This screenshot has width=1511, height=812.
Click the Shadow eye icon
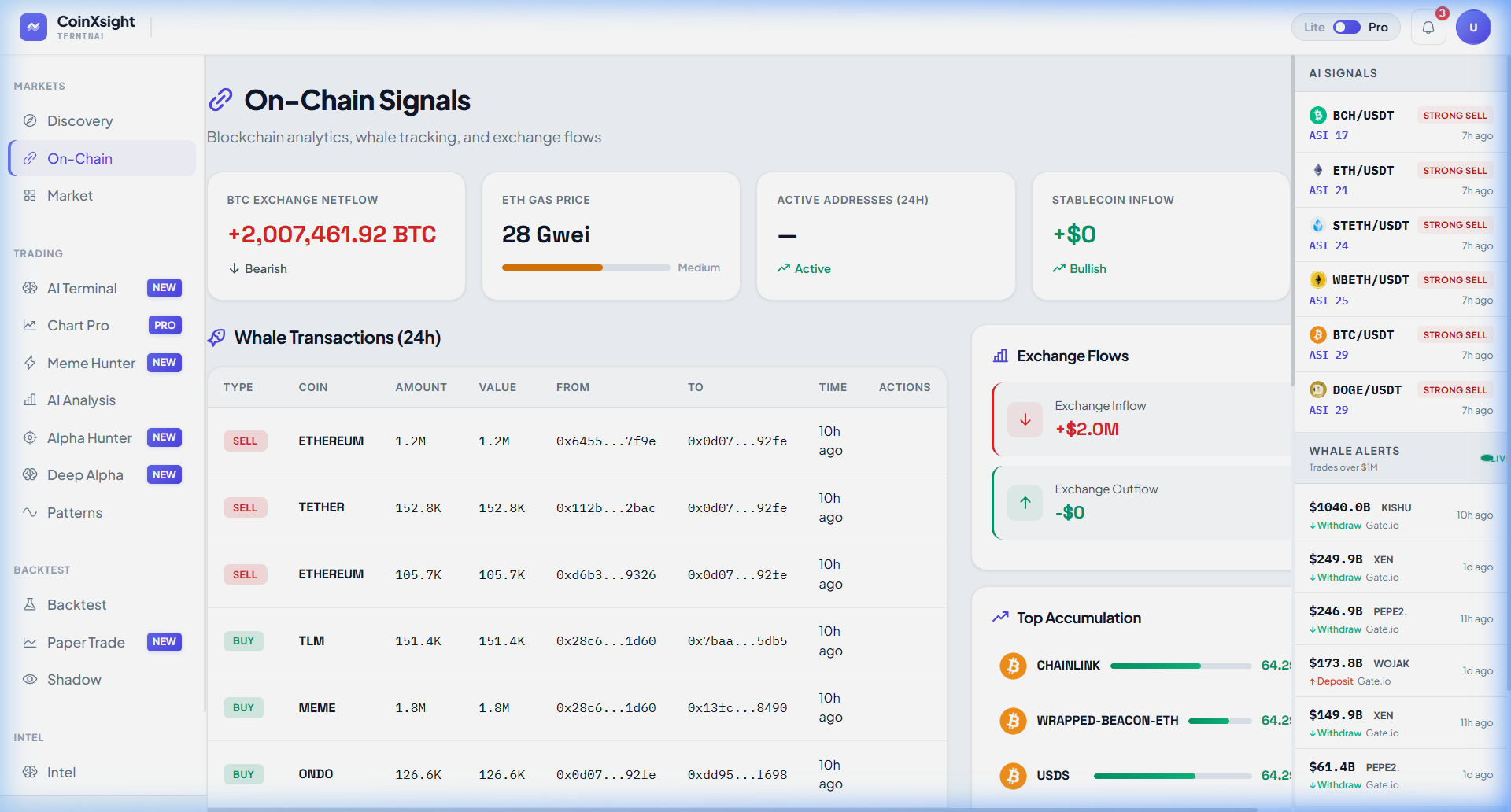click(30, 679)
